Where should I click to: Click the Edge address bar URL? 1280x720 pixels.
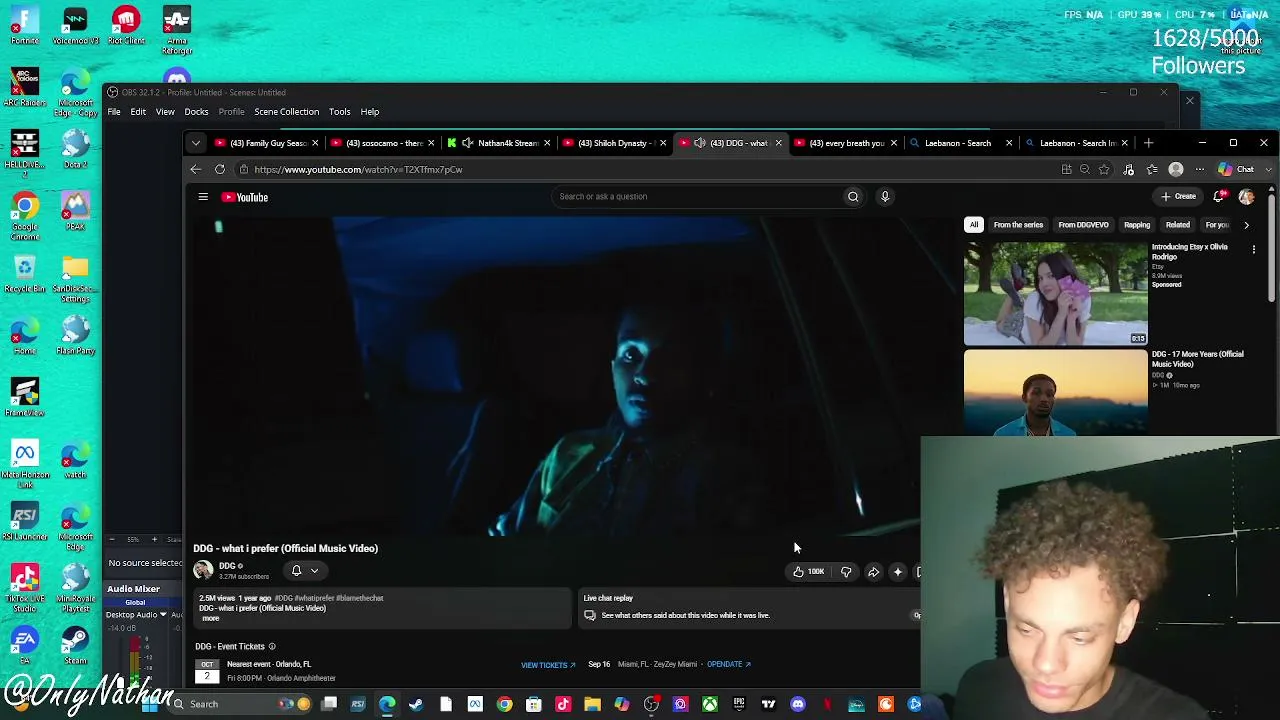pyautogui.click(x=358, y=170)
